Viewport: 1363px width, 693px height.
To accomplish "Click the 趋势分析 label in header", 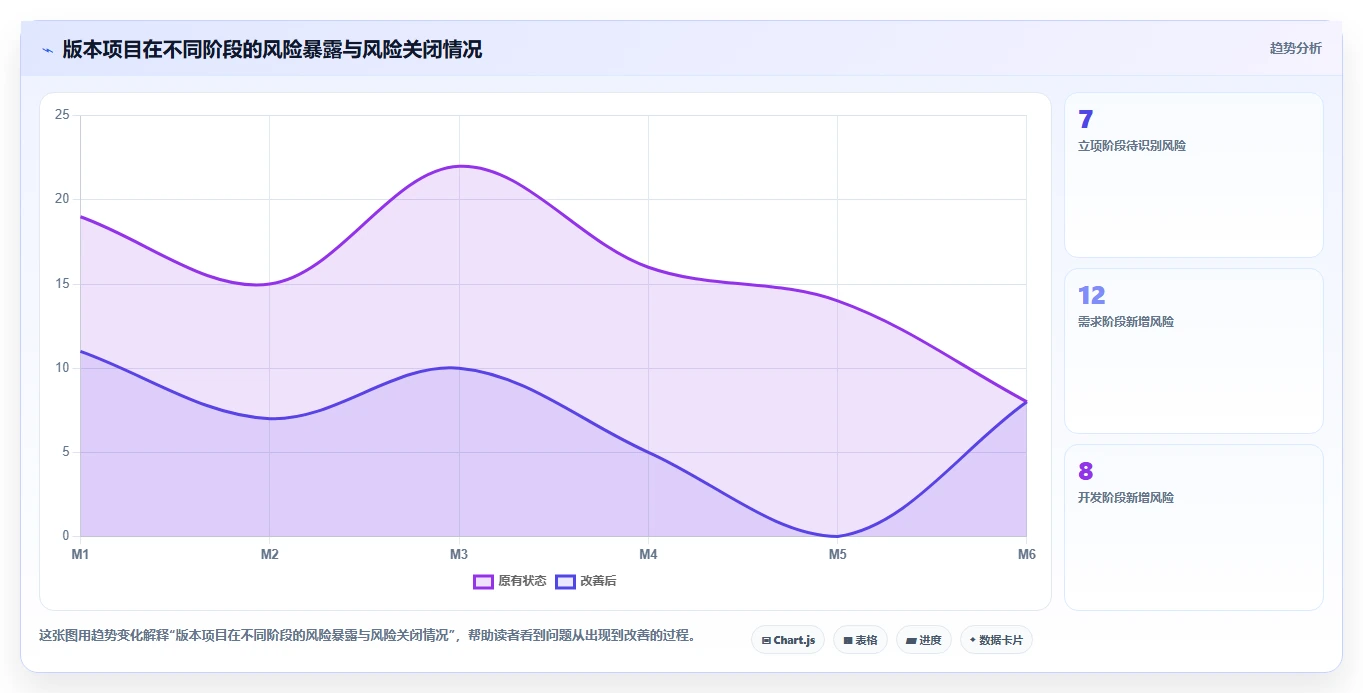I will coord(1295,48).
